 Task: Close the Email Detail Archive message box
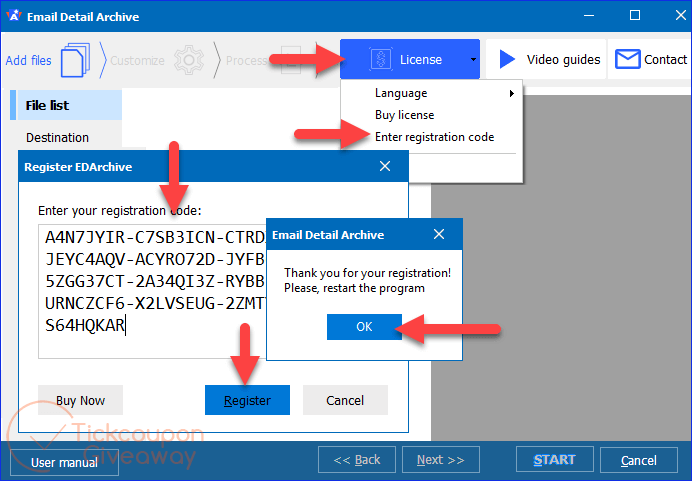click(x=439, y=234)
